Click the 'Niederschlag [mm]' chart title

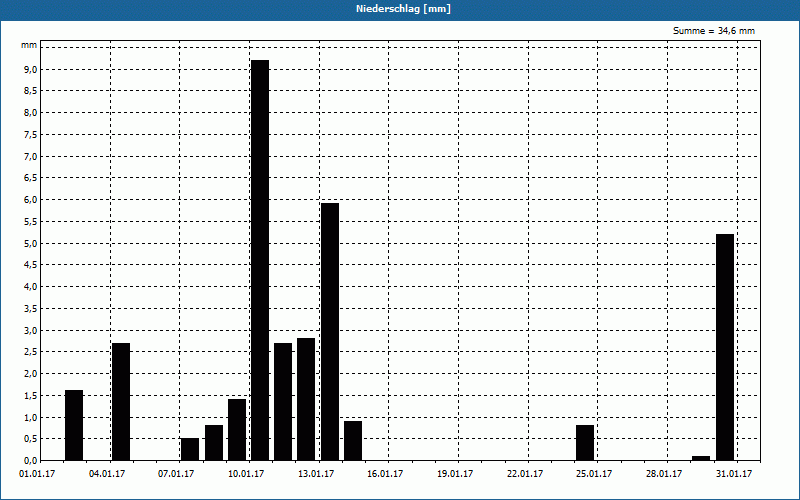pyautogui.click(x=403, y=9)
